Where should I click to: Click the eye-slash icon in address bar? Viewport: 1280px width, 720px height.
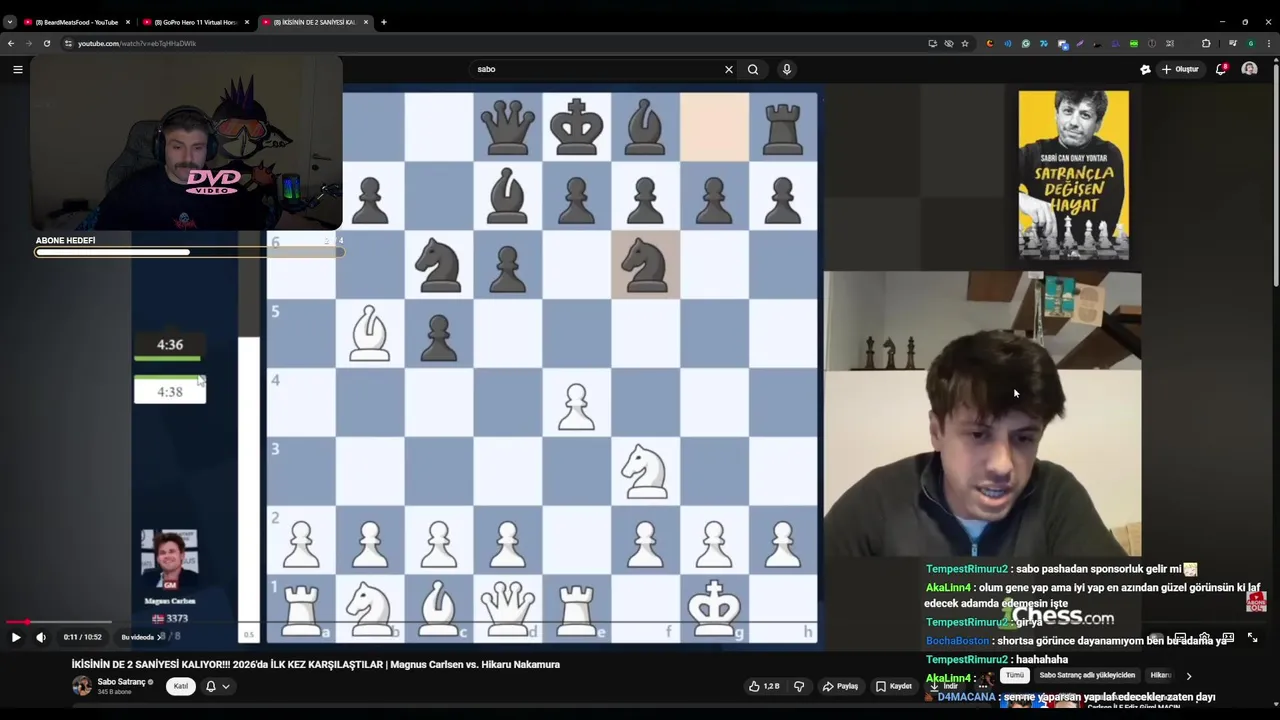coord(949,43)
